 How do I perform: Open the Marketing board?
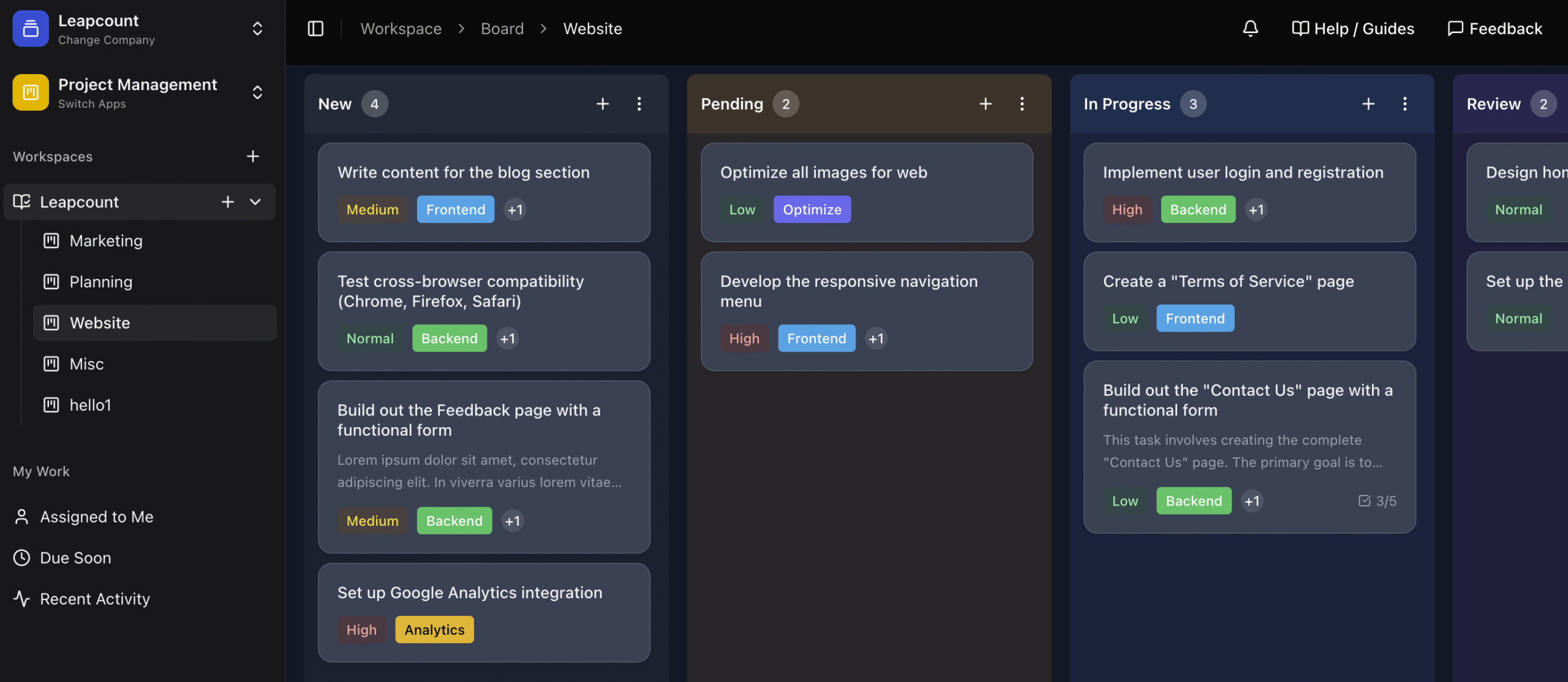(106, 241)
